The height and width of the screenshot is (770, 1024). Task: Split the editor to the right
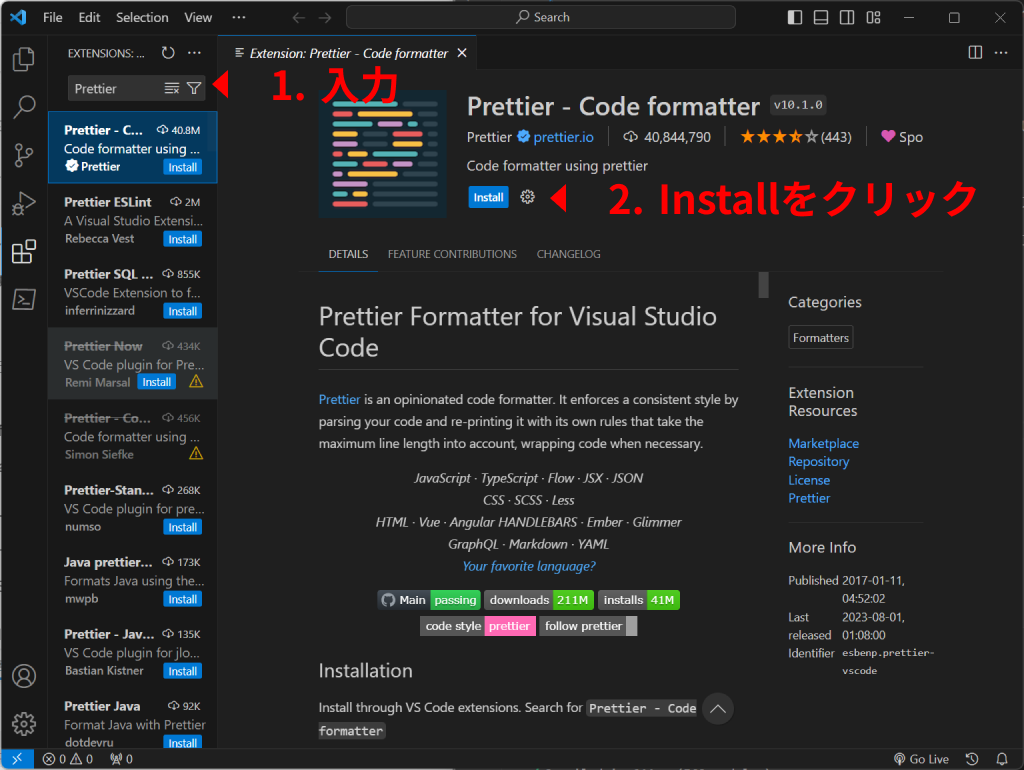[x=975, y=52]
